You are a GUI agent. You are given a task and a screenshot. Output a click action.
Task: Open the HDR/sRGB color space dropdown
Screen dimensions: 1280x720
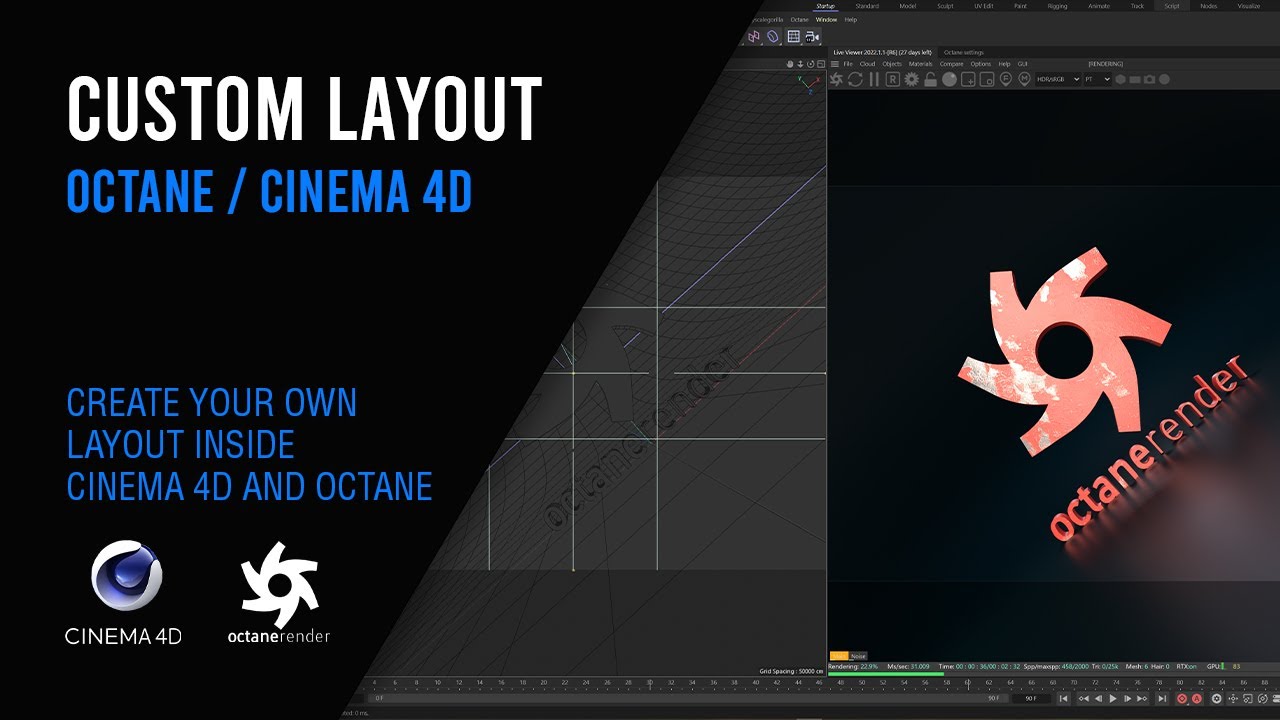[1058, 79]
